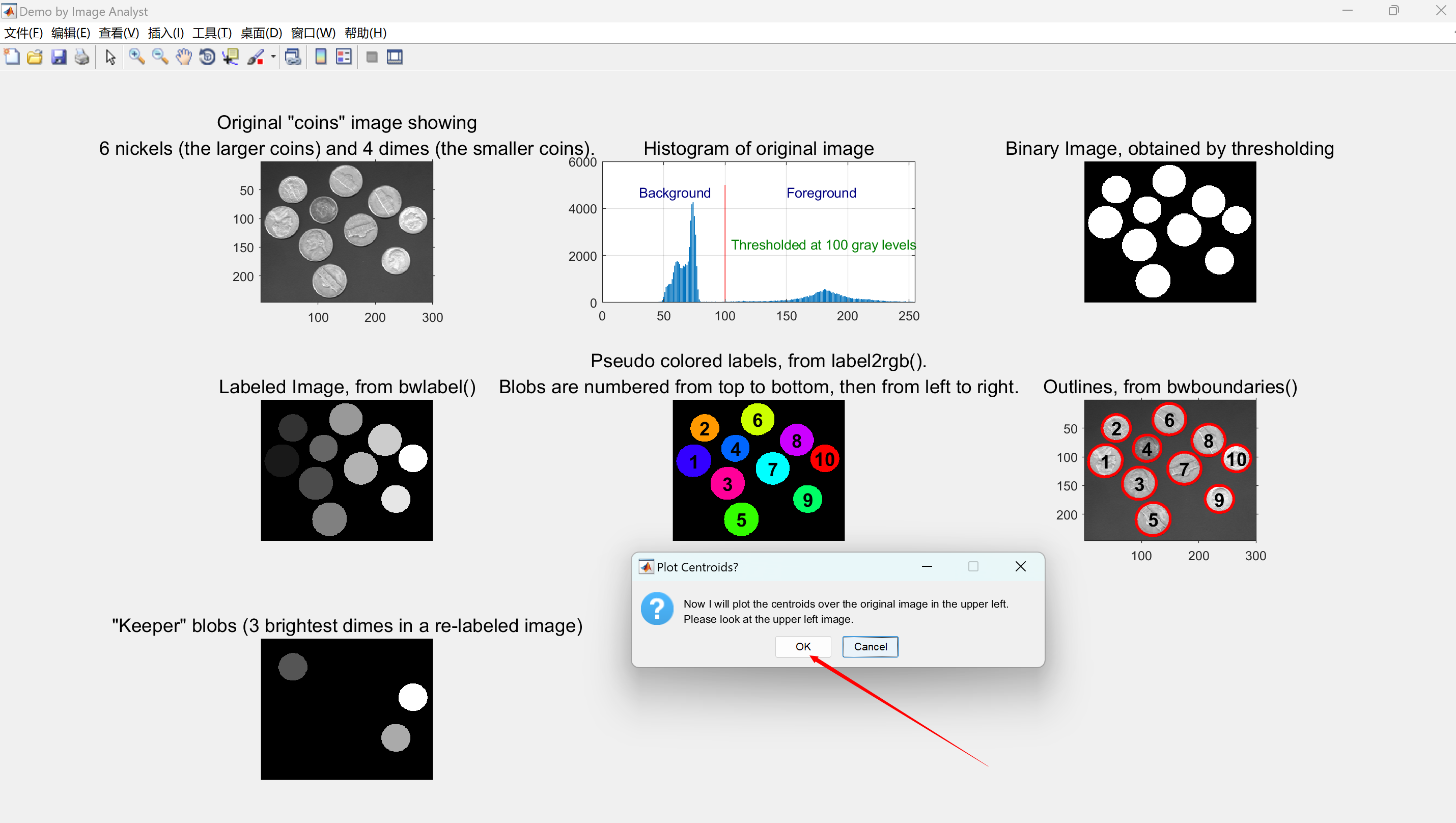
Task: Open the 工具(T) menu
Action: coord(212,33)
